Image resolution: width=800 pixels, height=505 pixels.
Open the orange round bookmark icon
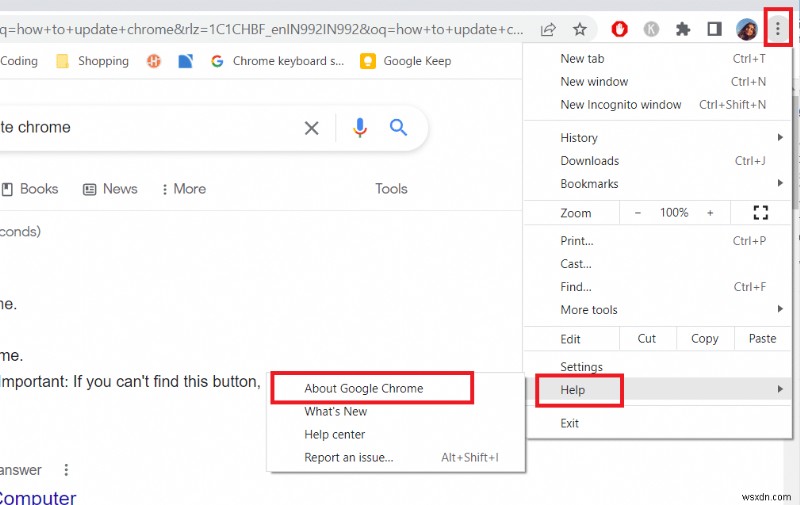(154, 61)
